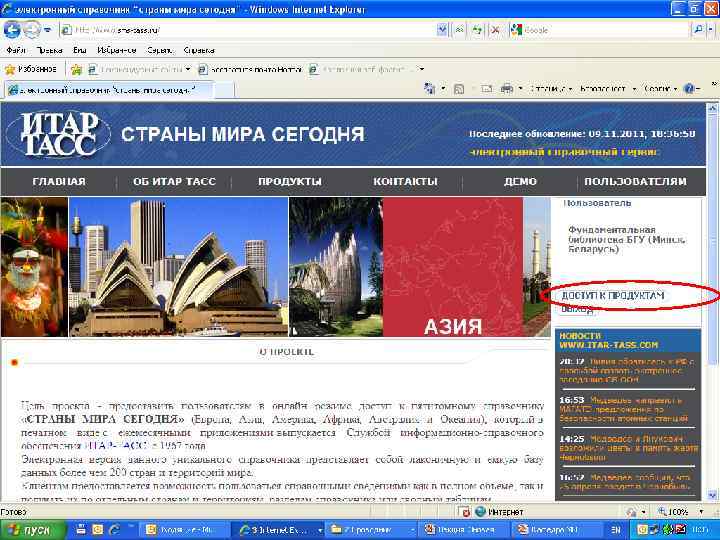This screenshot has height=540, width=720.
Task: Click the RSS feeds icon
Action: pyautogui.click(x=459, y=89)
